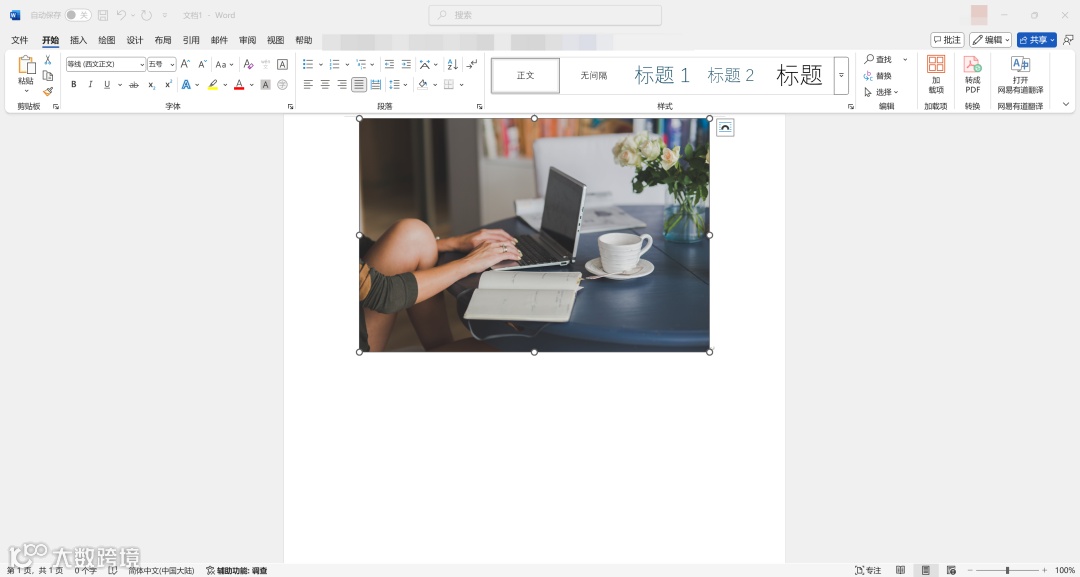
Task: Switch to Print Layout view in status bar
Action: 926,570
